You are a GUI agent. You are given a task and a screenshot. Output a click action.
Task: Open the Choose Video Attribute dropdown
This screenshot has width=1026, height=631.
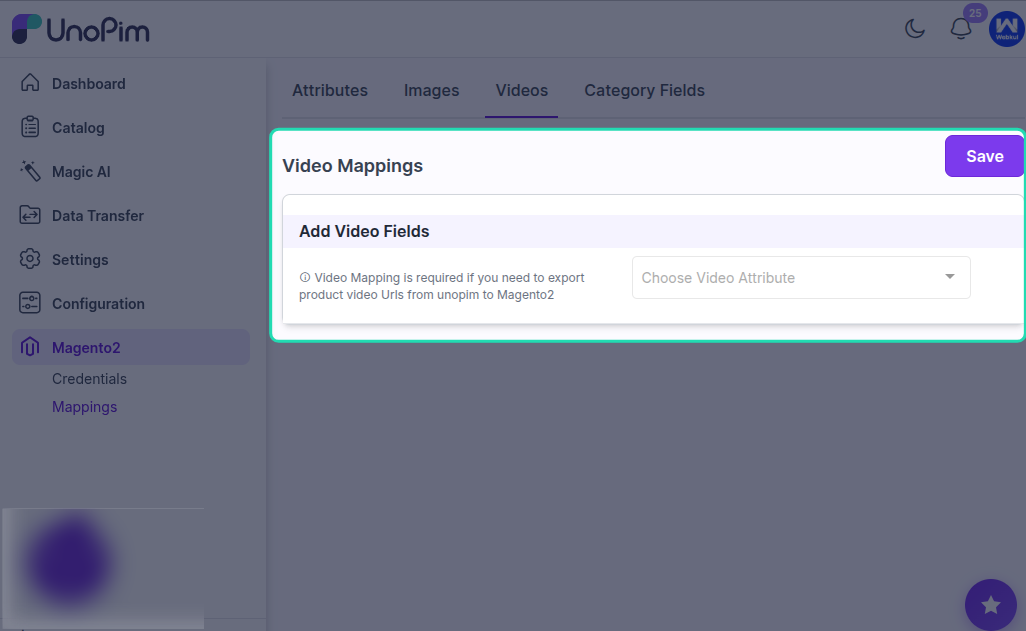(x=801, y=278)
